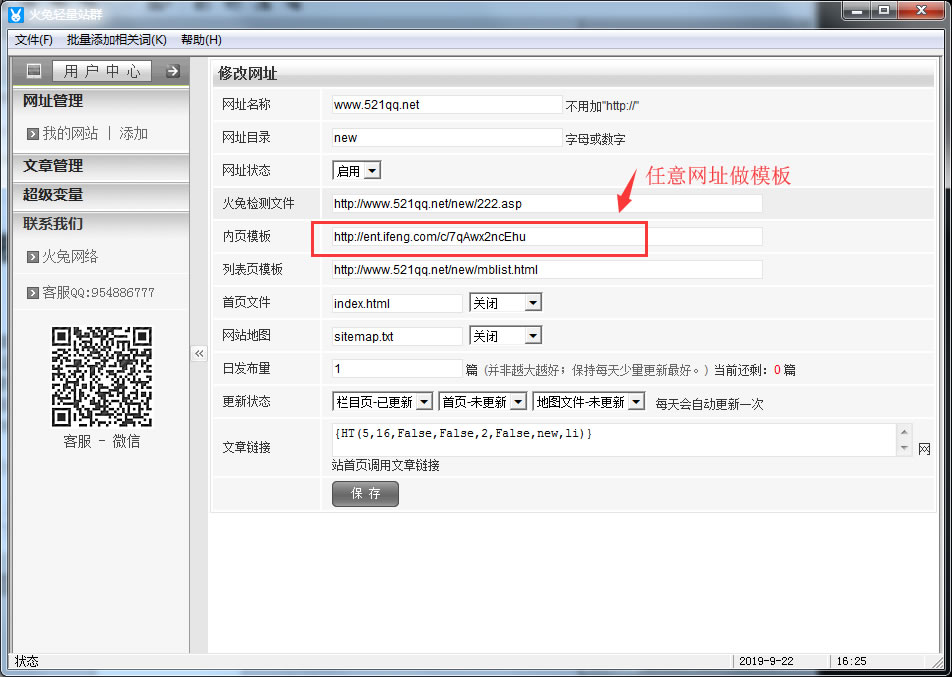
Task: Click the arrow icon beside 火兔网络
Action: (33, 257)
